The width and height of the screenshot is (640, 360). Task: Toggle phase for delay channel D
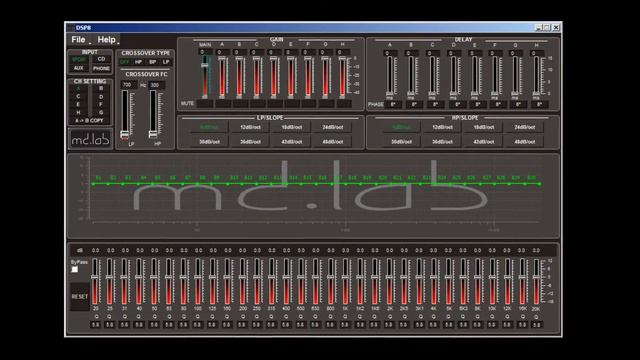457,104
